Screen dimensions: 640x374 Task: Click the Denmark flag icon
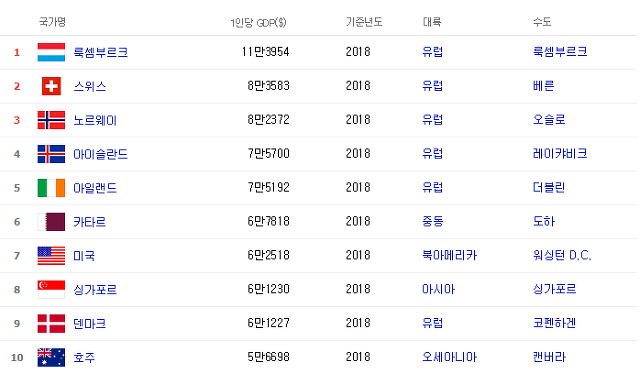coord(51,323)
